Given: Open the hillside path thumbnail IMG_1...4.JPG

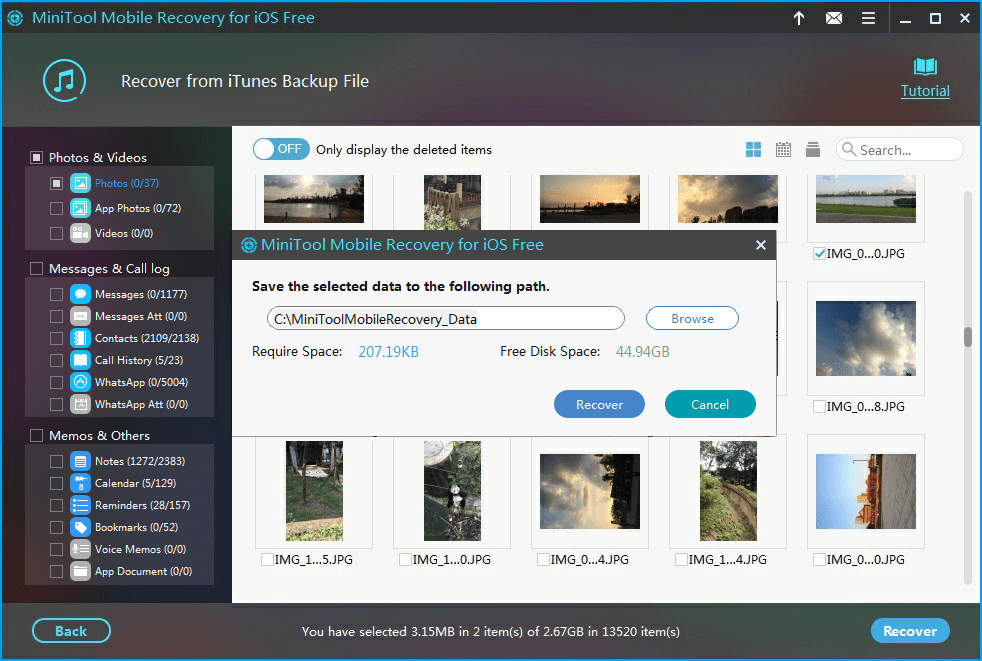Looking at the screenshot, I should tap(728, 491).
